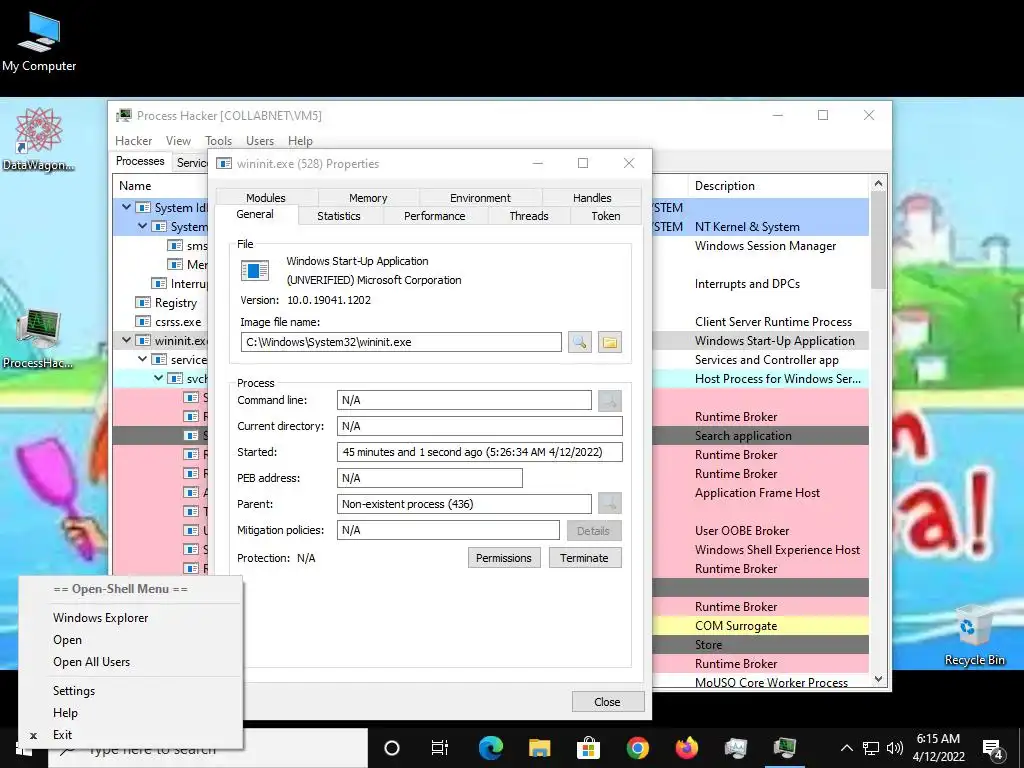Switch to the Environment tab
This screenshot has height=768, width=1024.
480,198
